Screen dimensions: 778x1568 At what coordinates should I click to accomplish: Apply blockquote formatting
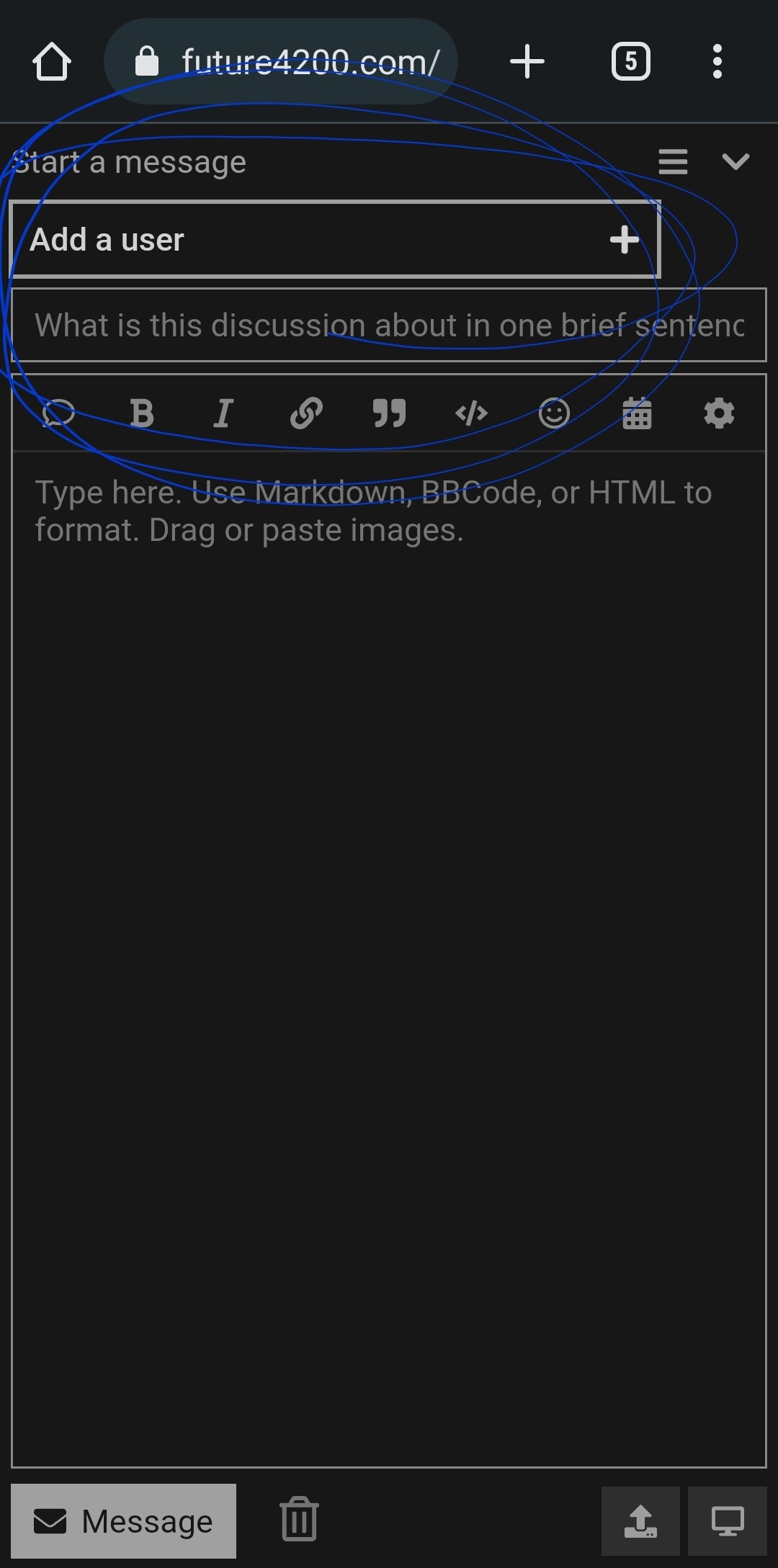tap(389, 413)
